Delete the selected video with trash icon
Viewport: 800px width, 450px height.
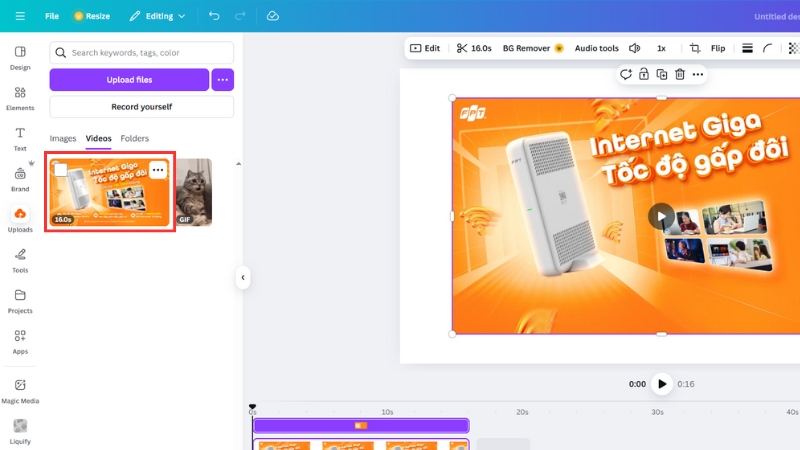click(x=680, y=74)
